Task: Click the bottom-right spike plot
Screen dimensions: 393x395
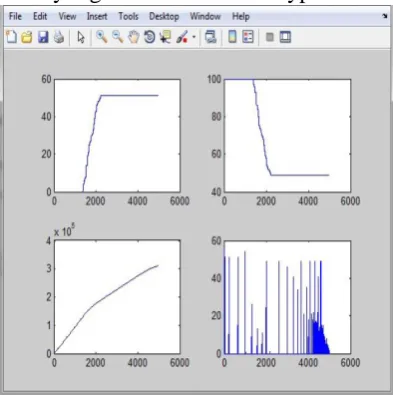Action: coord(287,297)
